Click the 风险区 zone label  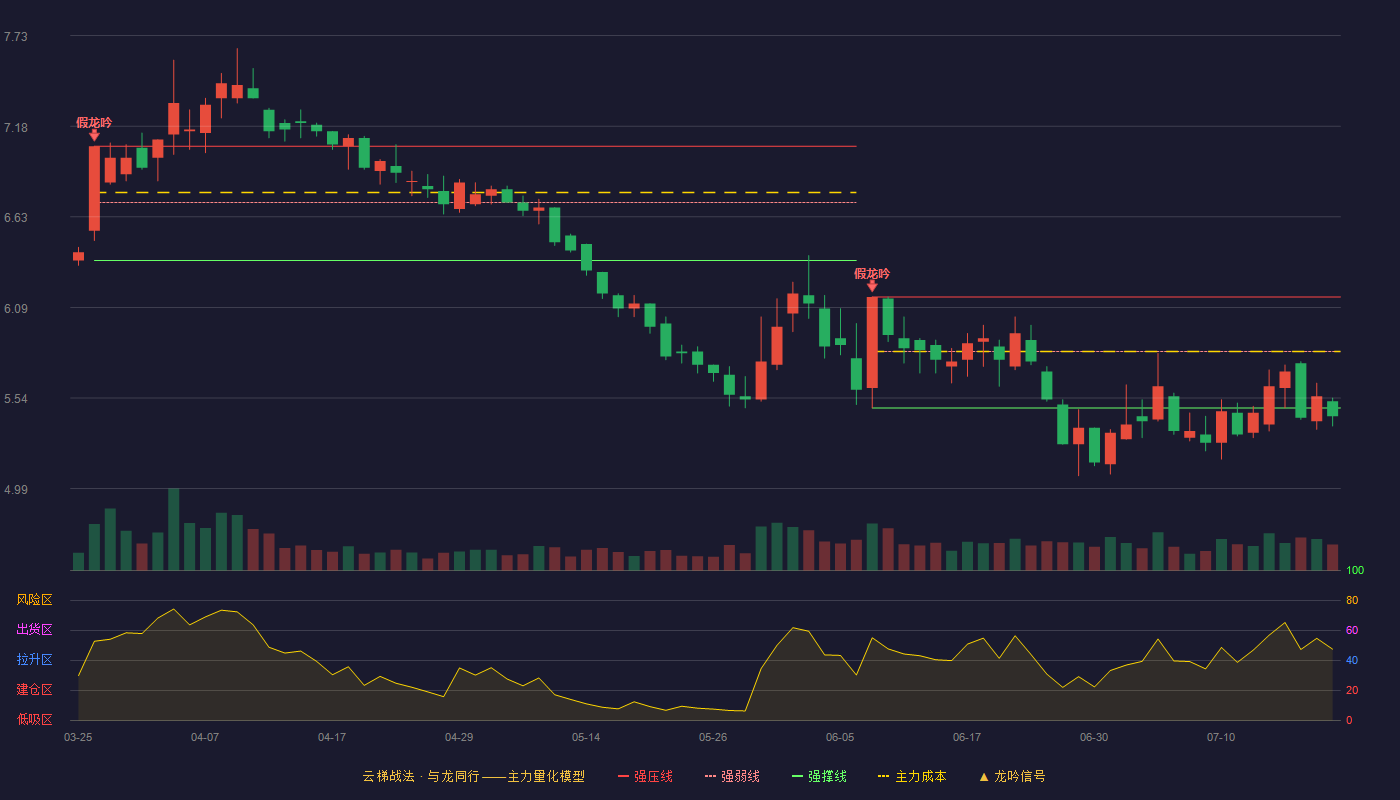point(34,600)
